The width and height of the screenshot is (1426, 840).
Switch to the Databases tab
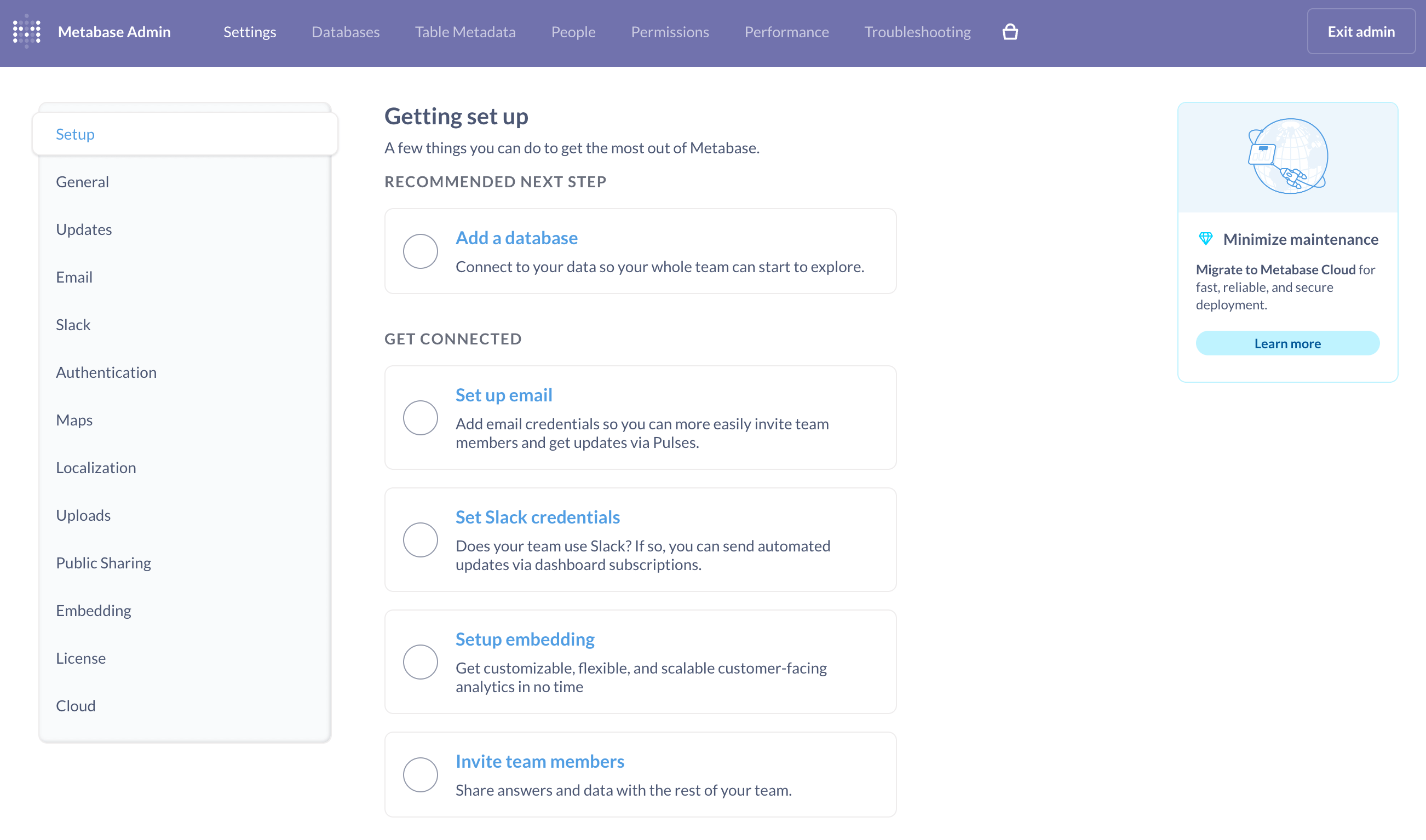346,32
